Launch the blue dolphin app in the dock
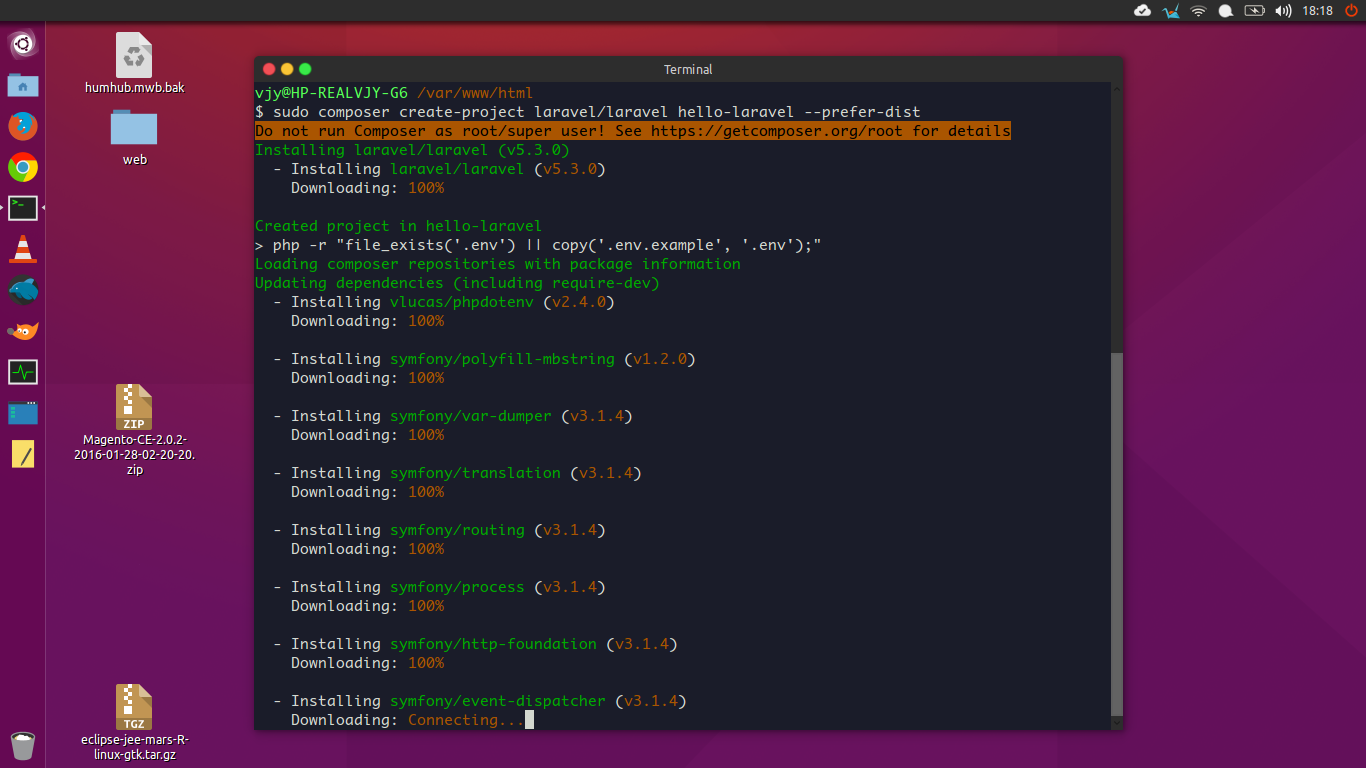This screenshot has width=1366, height=768. tap(22, 290)
